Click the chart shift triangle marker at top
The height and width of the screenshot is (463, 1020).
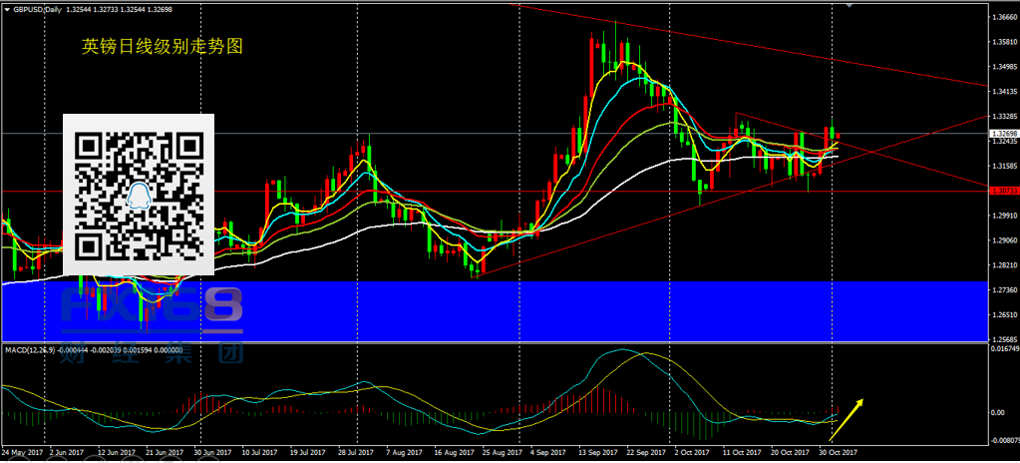[850, 6]
